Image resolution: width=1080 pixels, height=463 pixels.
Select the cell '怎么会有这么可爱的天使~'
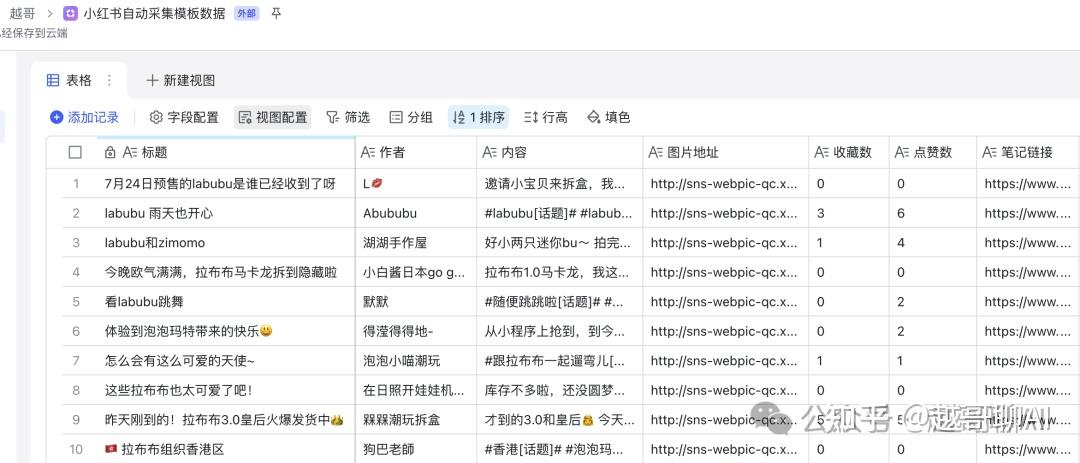(226, 361)
